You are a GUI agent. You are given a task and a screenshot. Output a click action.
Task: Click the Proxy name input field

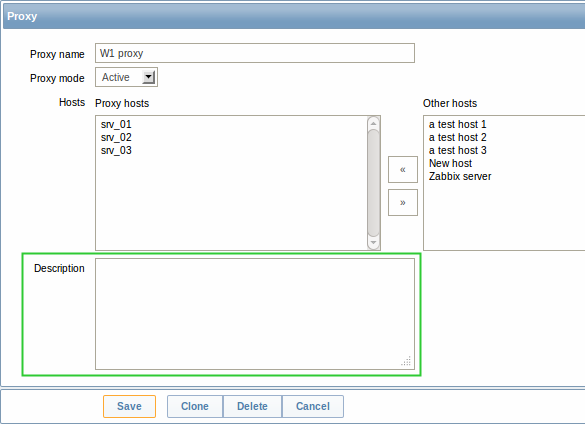(255, 53)
